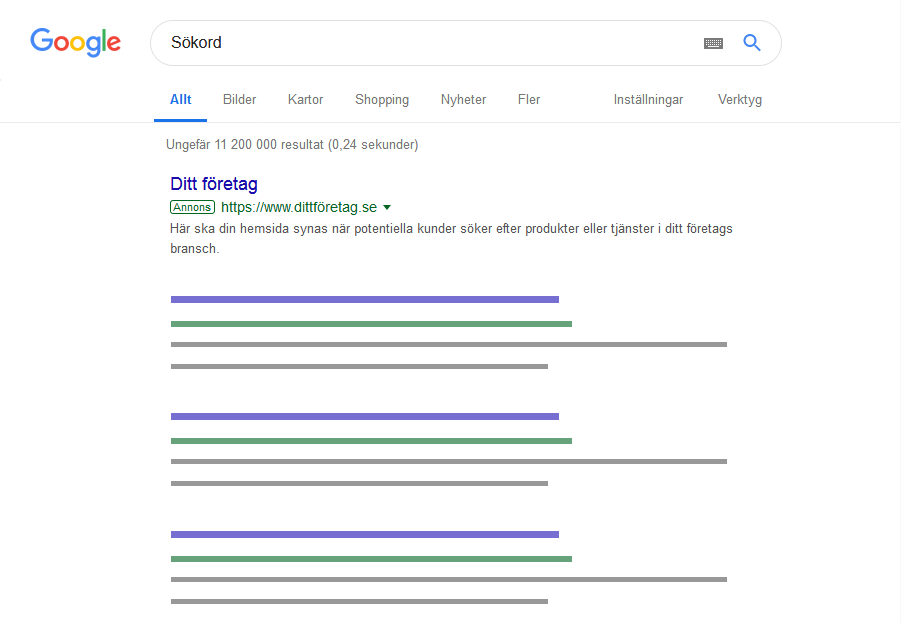
Task: Switch to the Kartor tab
Action: coord(305,99)
